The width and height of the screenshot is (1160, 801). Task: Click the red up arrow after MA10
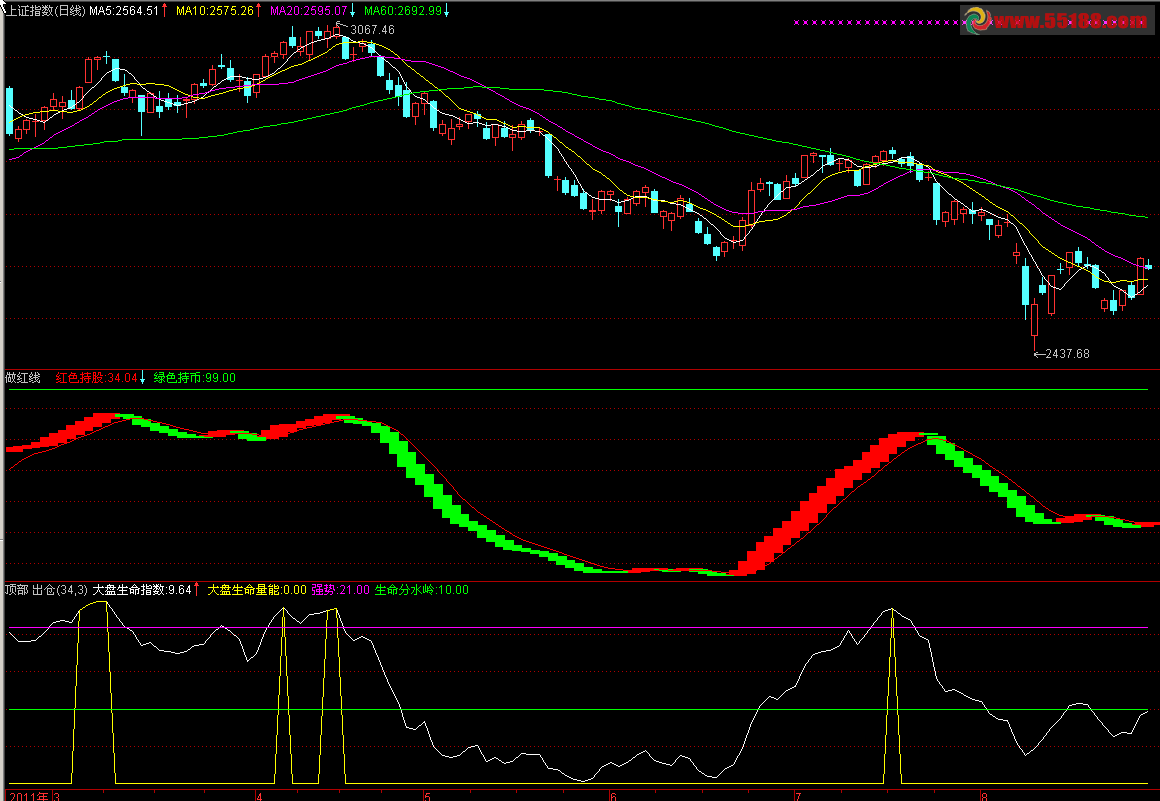point(259,10)
